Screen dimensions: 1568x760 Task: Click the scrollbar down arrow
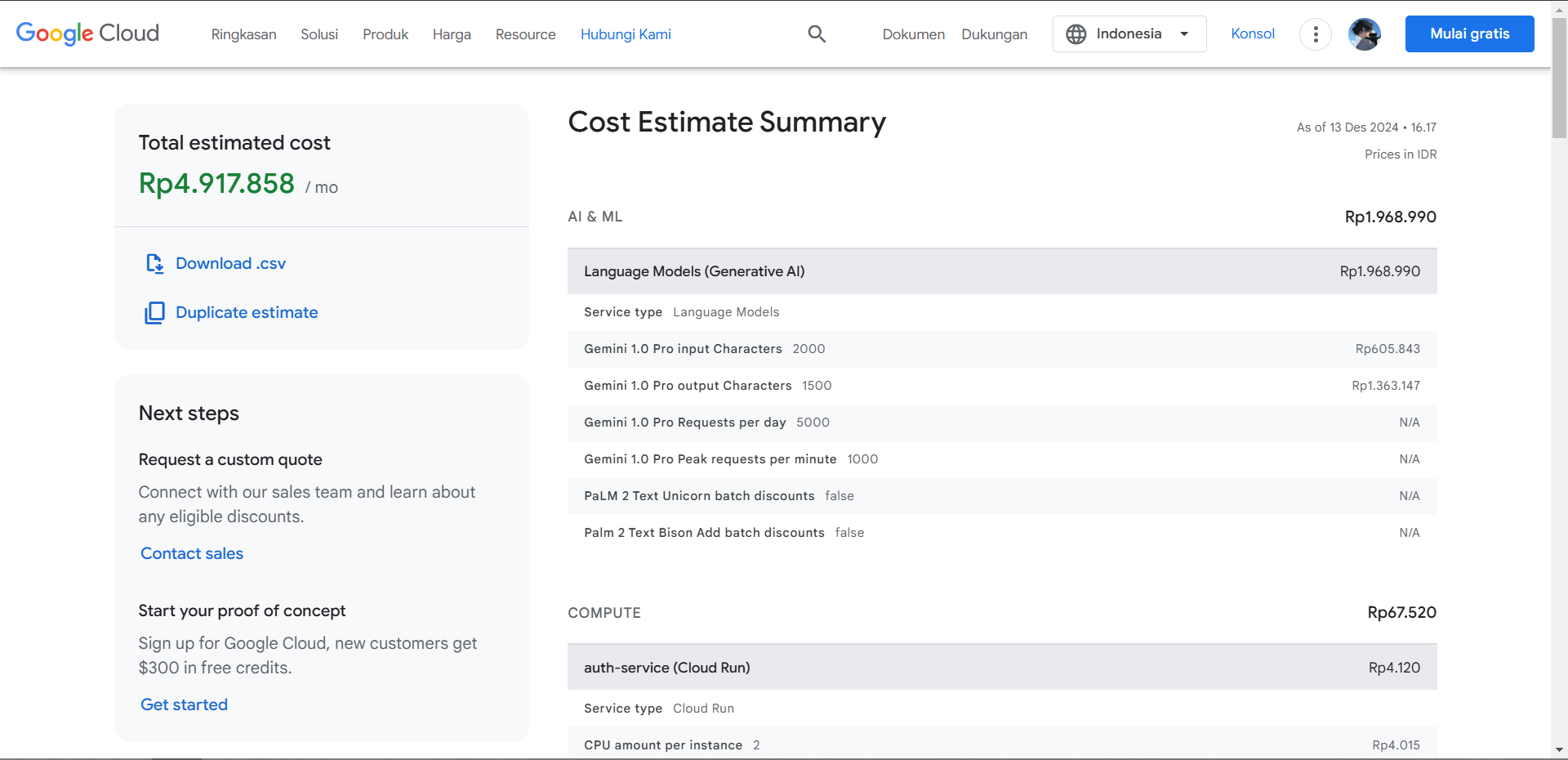coord(1559,750)
